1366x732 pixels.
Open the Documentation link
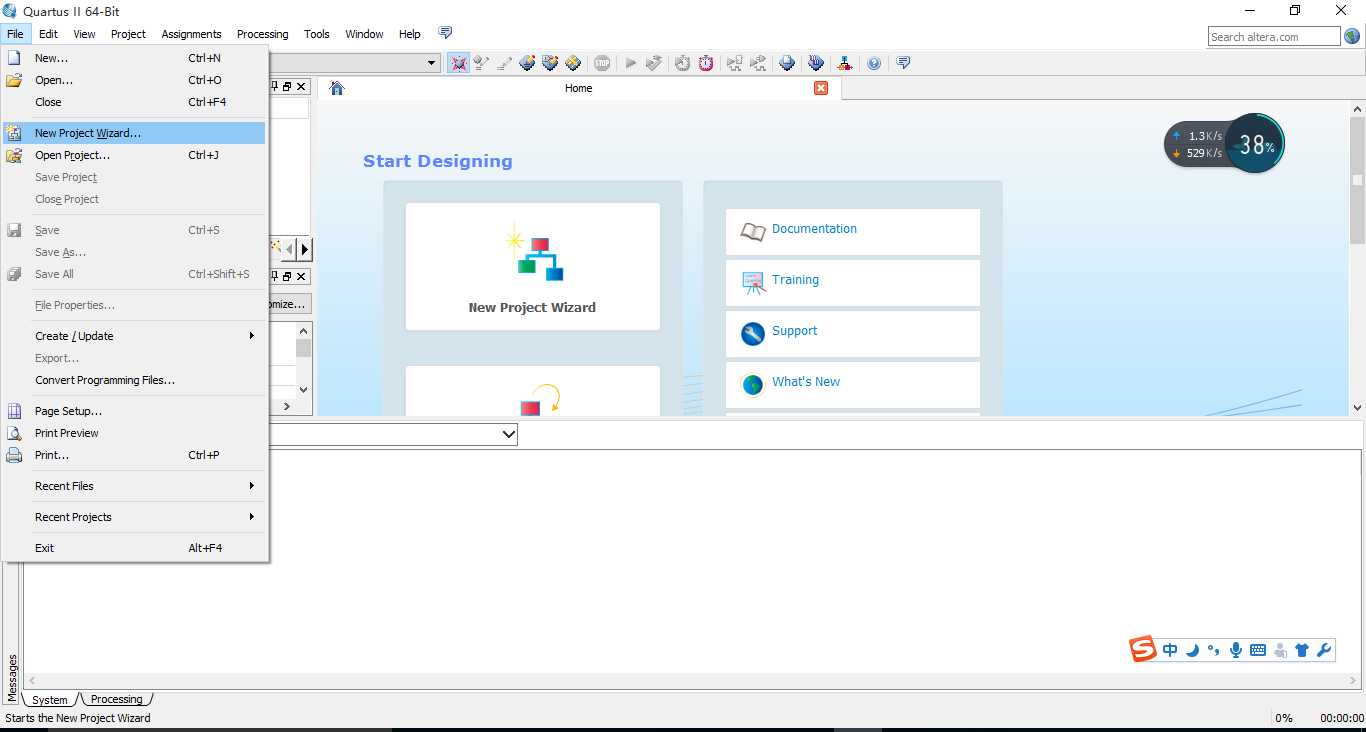click(x=814, y=229)
